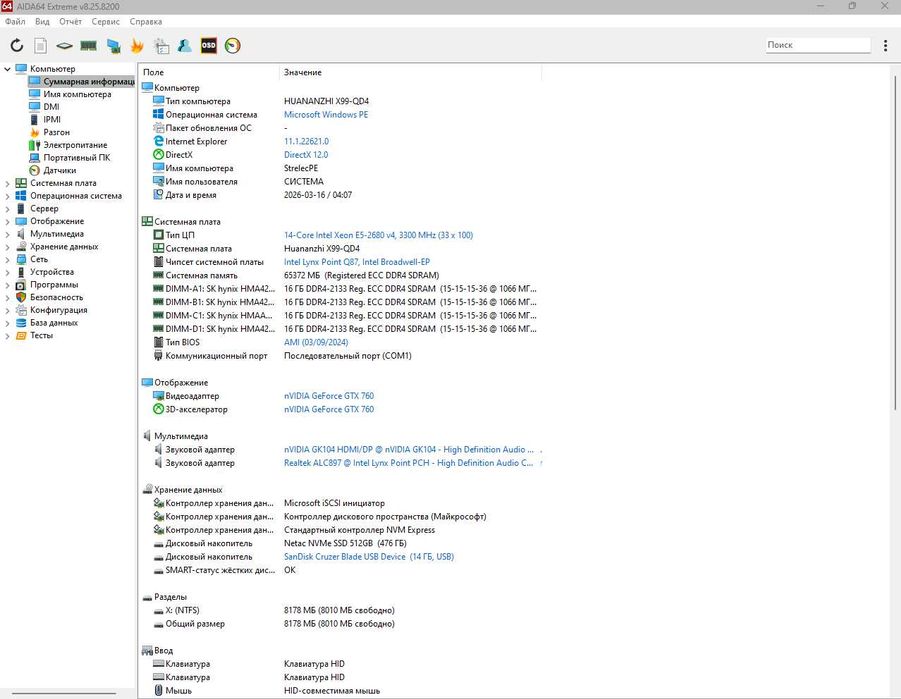The height and width of the screenshot is (699, 901).
Task: Open the Файл menu
Action: point(15,21)
